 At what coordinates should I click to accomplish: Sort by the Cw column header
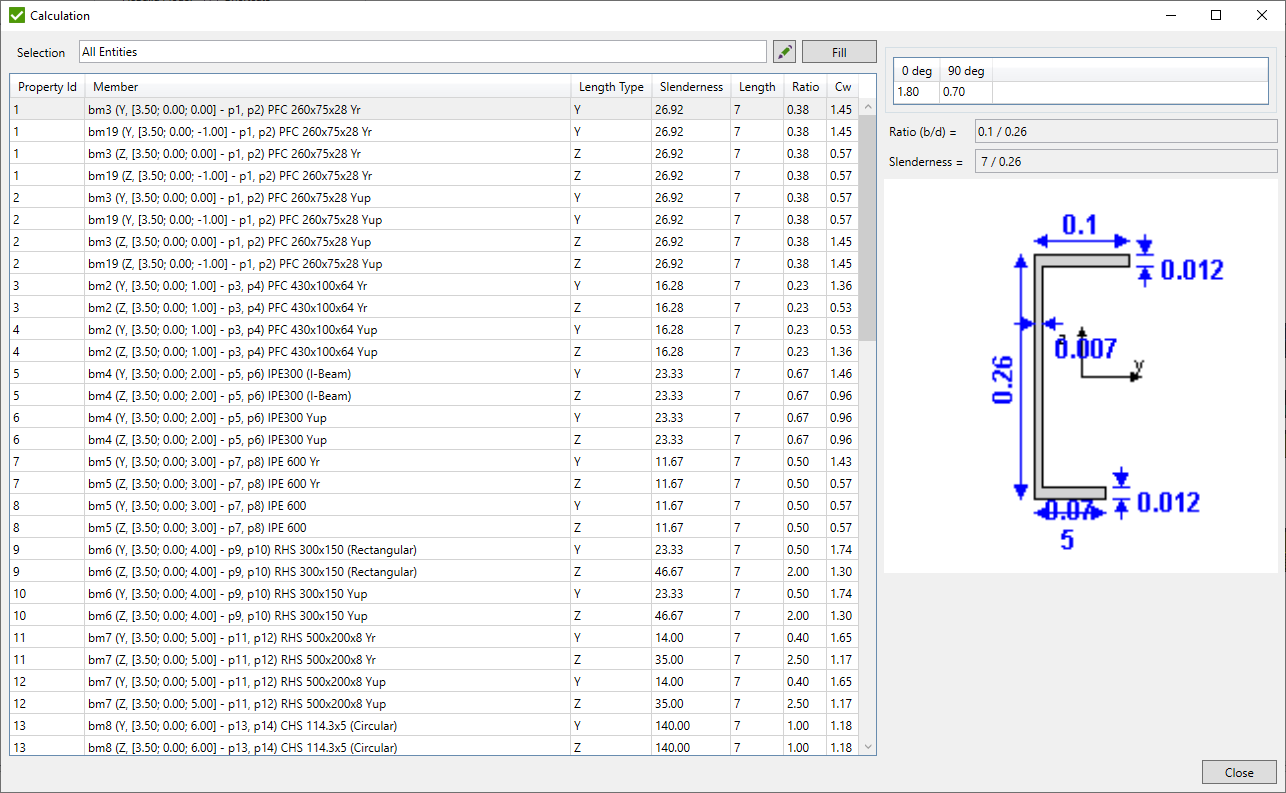click(x=842, y=87)
